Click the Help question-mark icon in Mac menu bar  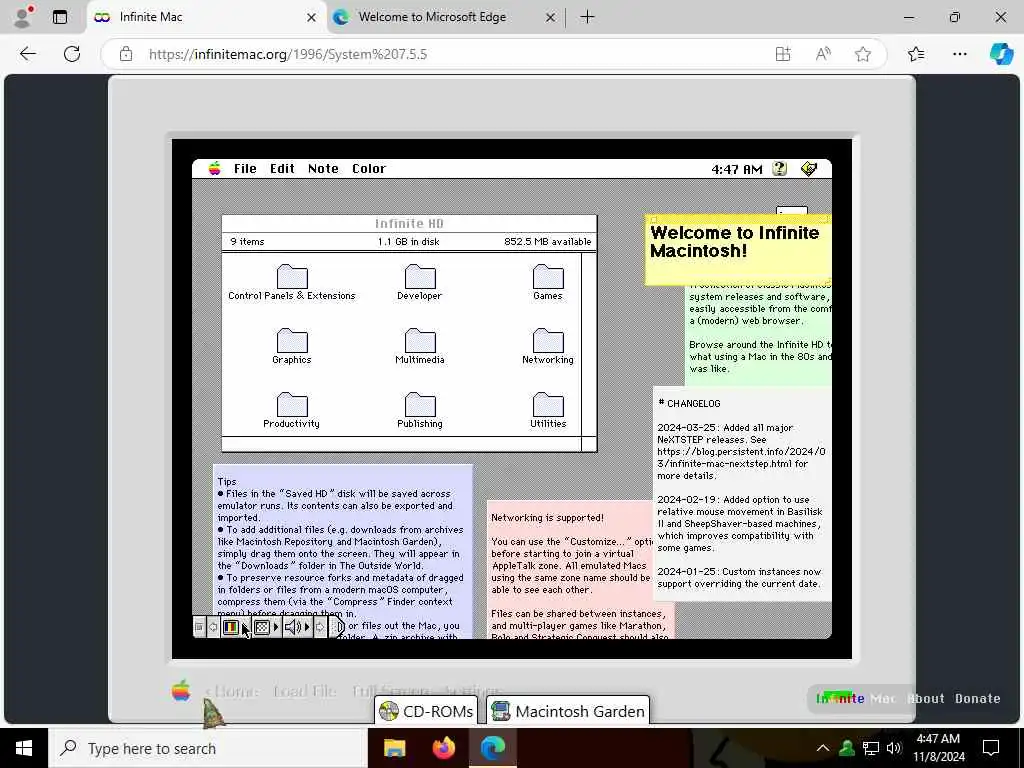click(x=780, y=168)
